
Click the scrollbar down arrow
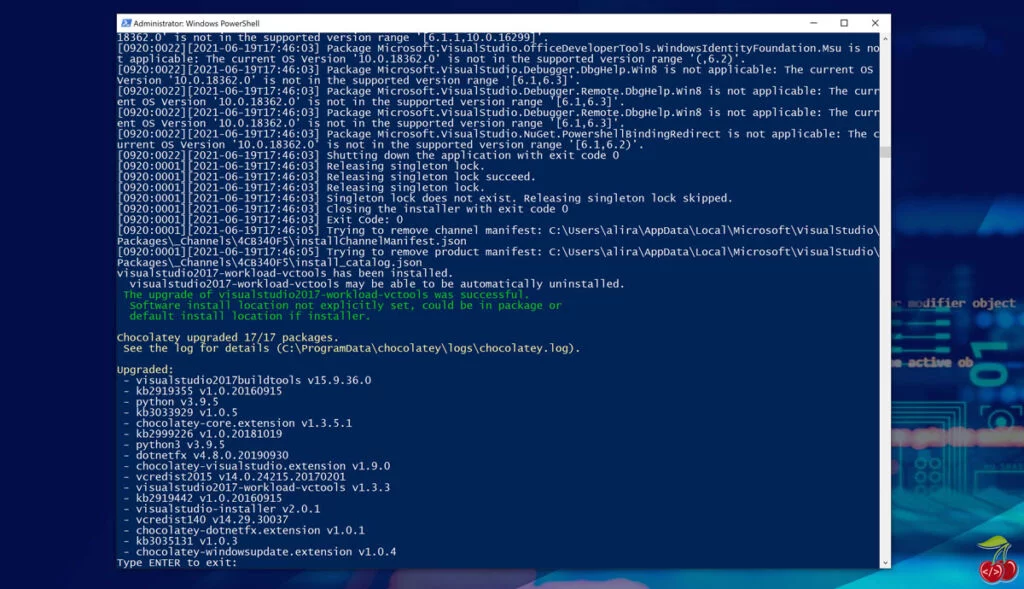(x=885, y=563)
